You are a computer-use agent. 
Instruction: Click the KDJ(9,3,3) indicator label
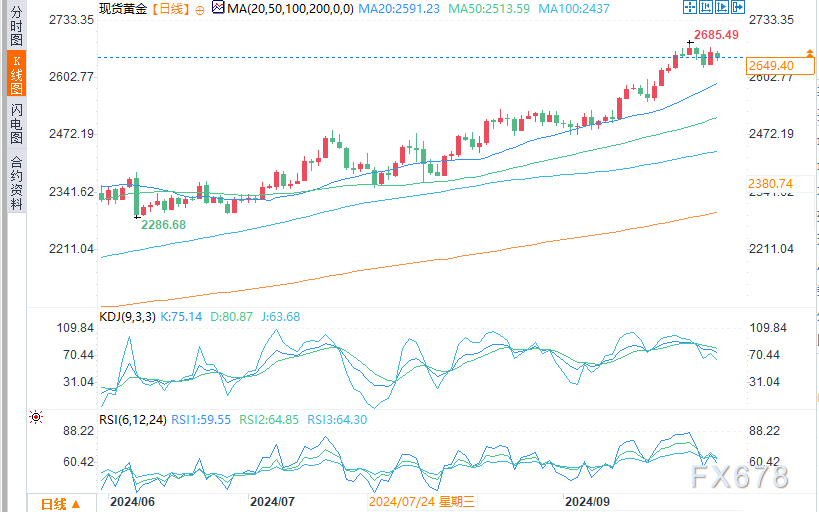coord(127,317)
